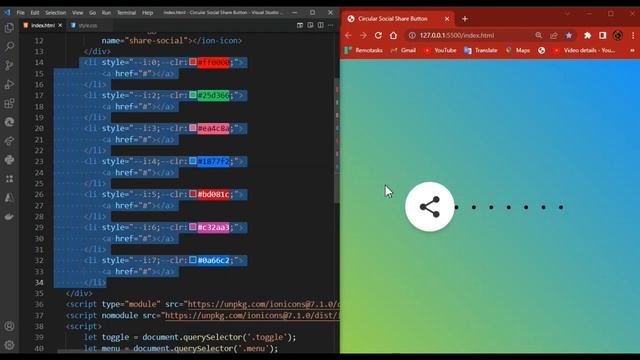Screen dimensions: 640x360
Task: Open the Remotasks bookmark
Action: (x=364, y=50)
